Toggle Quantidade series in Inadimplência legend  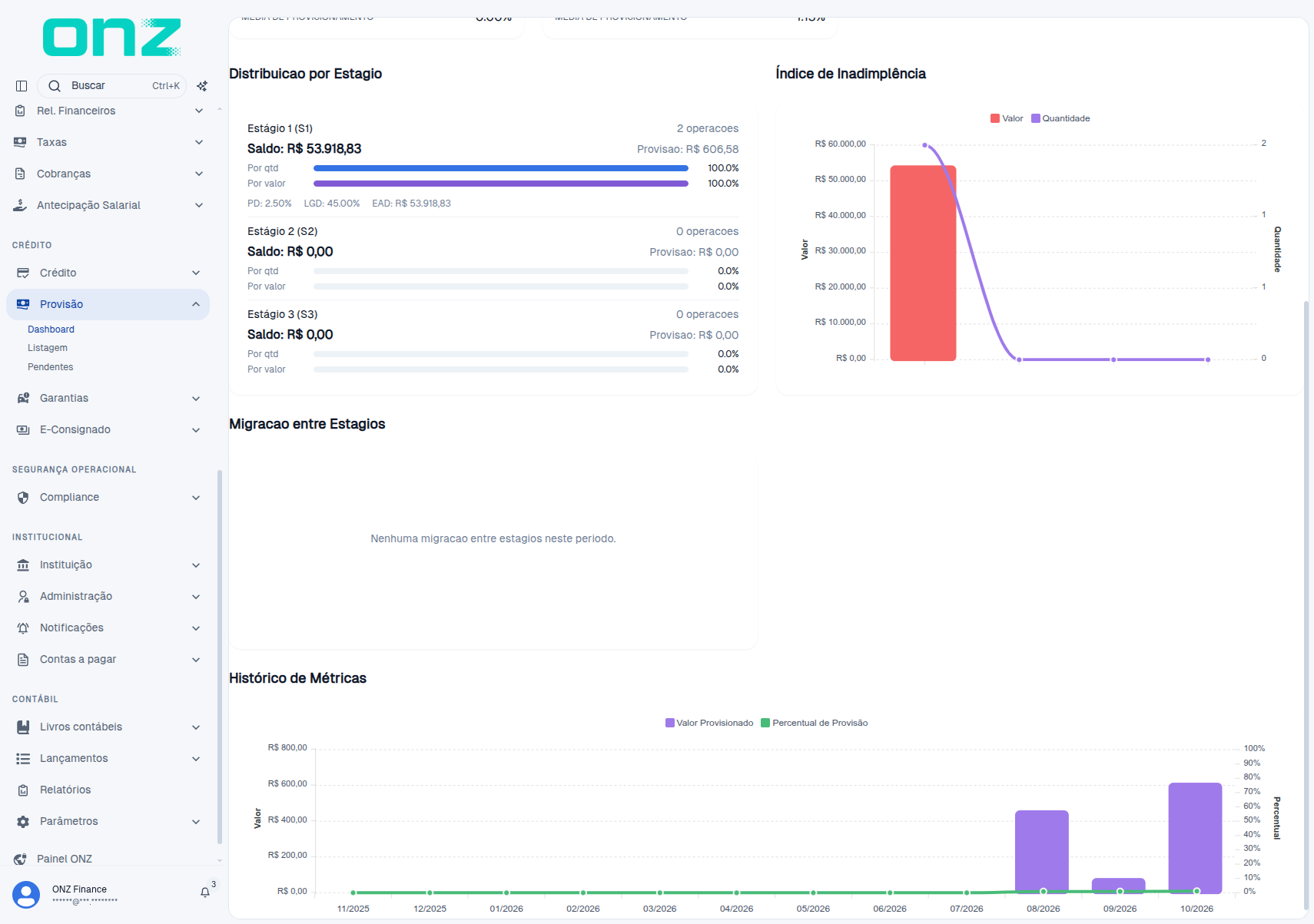pos(1060,118)
